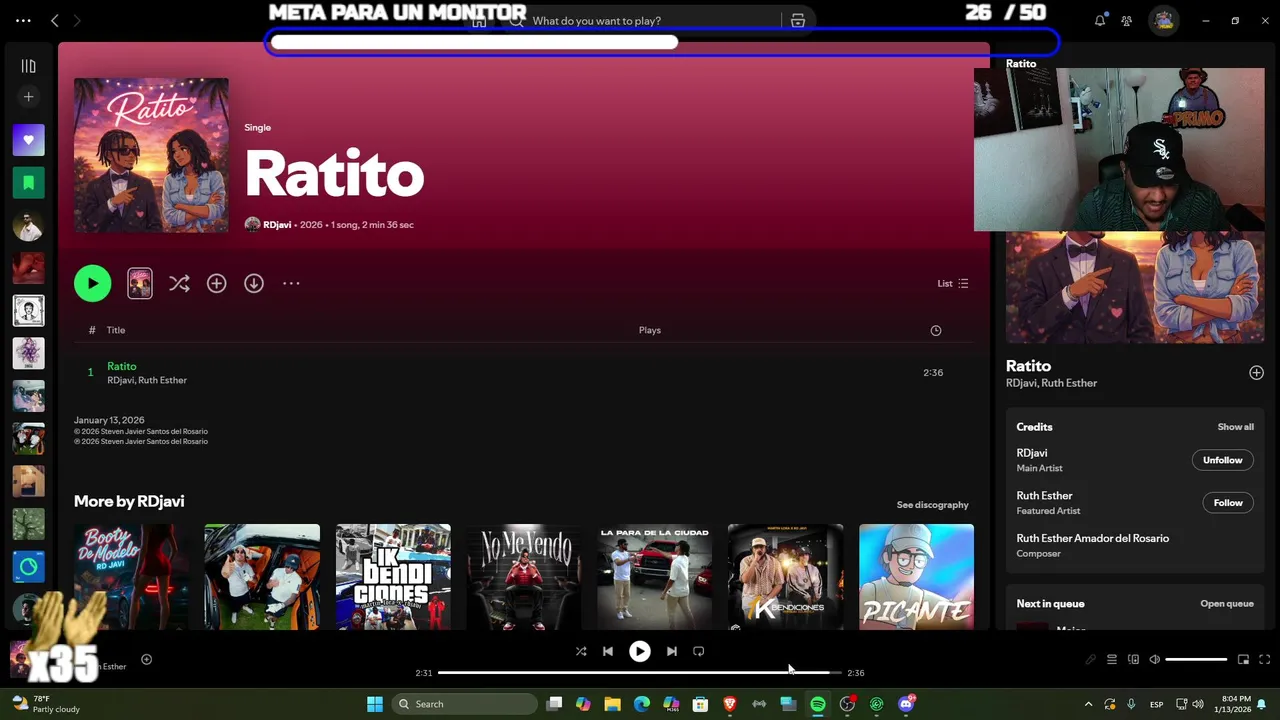Adjust the volume slider

[1196, 660]
